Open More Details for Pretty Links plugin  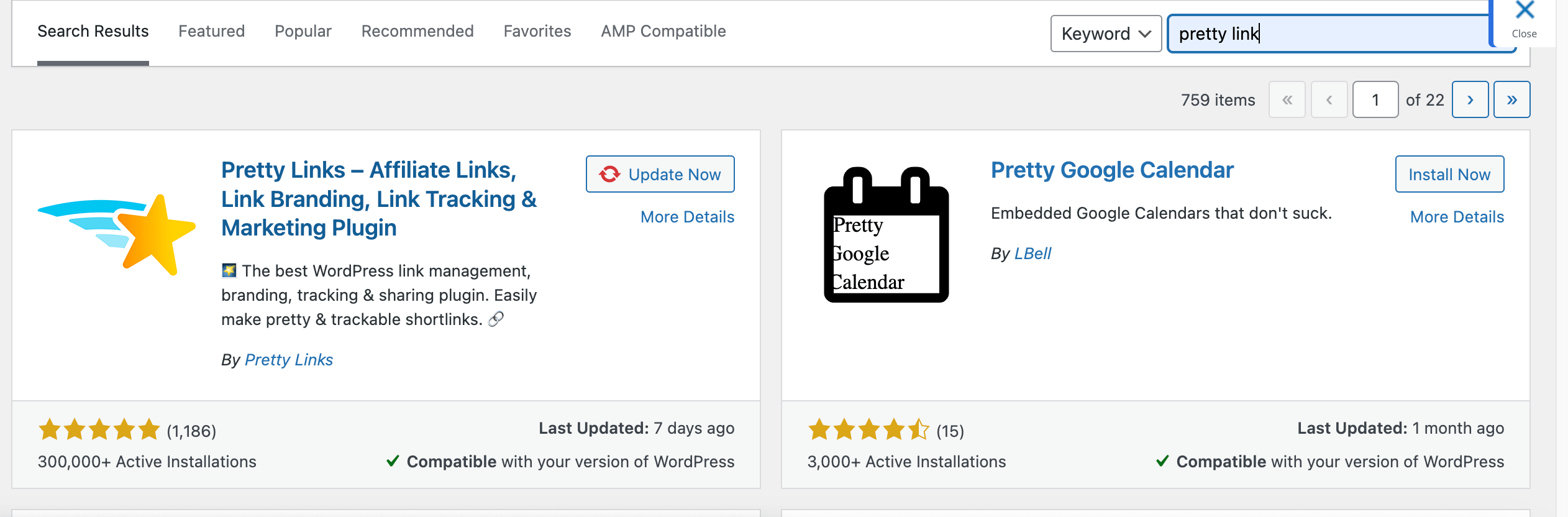688,217
